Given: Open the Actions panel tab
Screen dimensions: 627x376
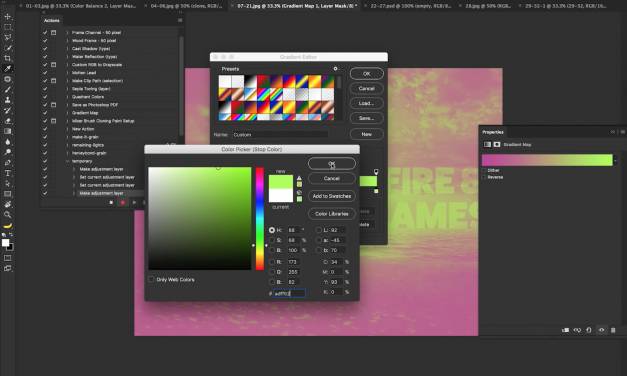Looking at the screenshot, I should click(52, 20).
